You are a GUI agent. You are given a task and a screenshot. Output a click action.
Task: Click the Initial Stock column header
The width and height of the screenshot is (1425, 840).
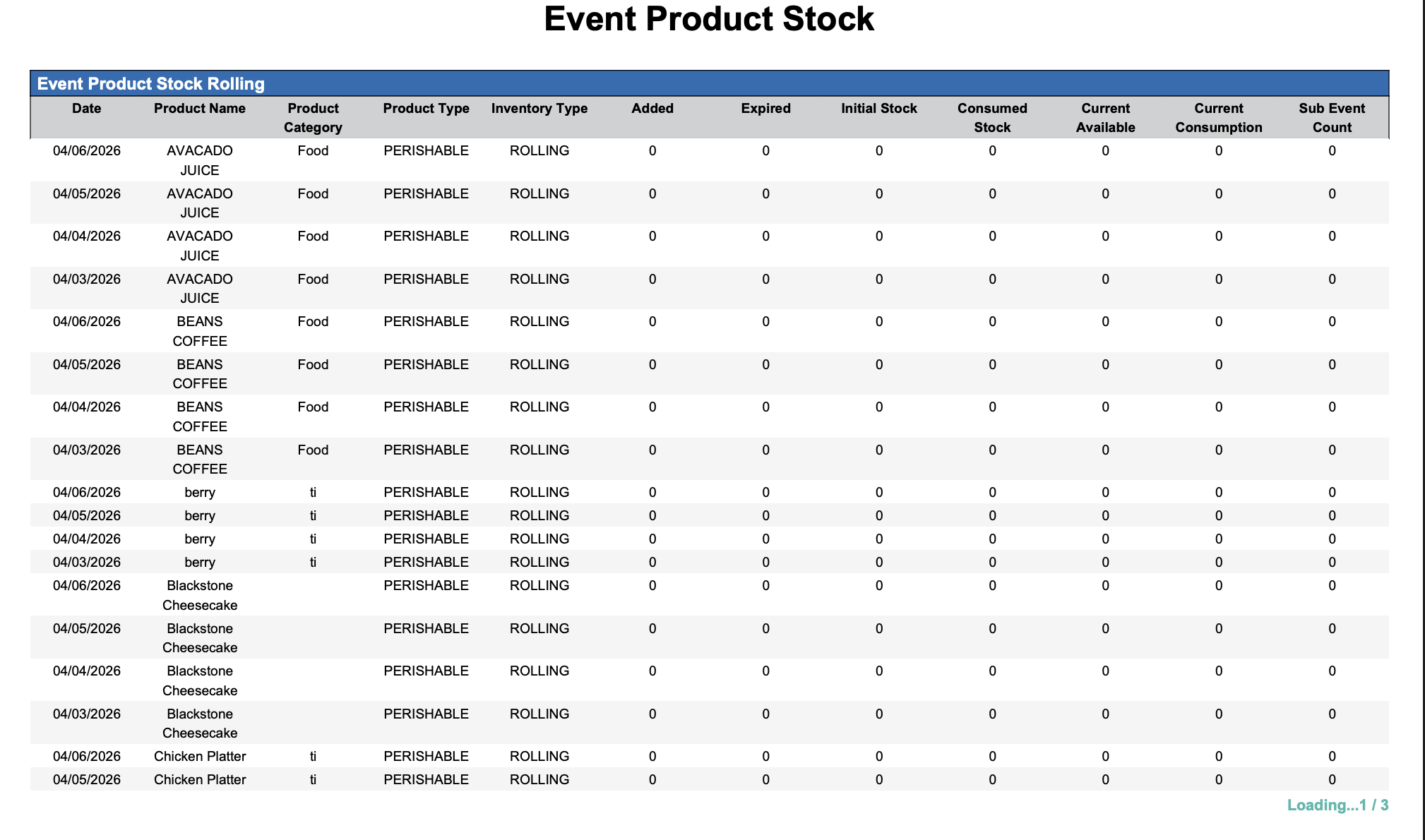[878, 109]
